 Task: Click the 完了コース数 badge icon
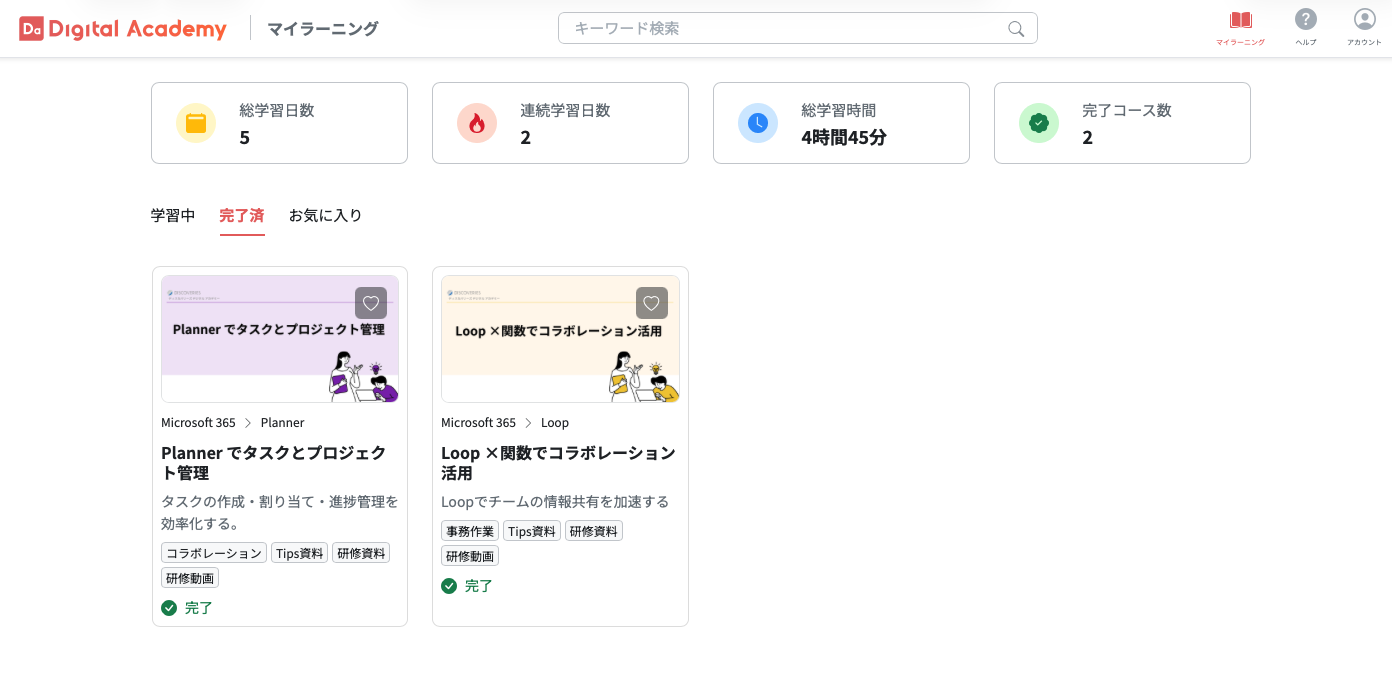point(1039,123)
